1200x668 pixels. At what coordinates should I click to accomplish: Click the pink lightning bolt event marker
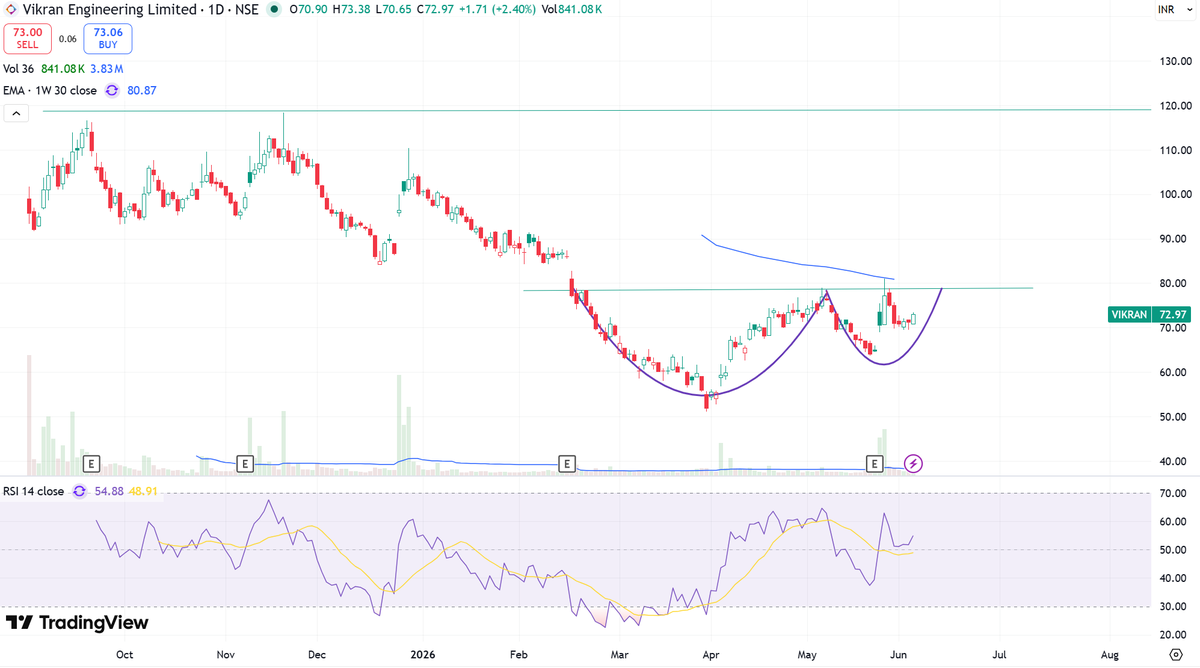(x=913, y=463)
